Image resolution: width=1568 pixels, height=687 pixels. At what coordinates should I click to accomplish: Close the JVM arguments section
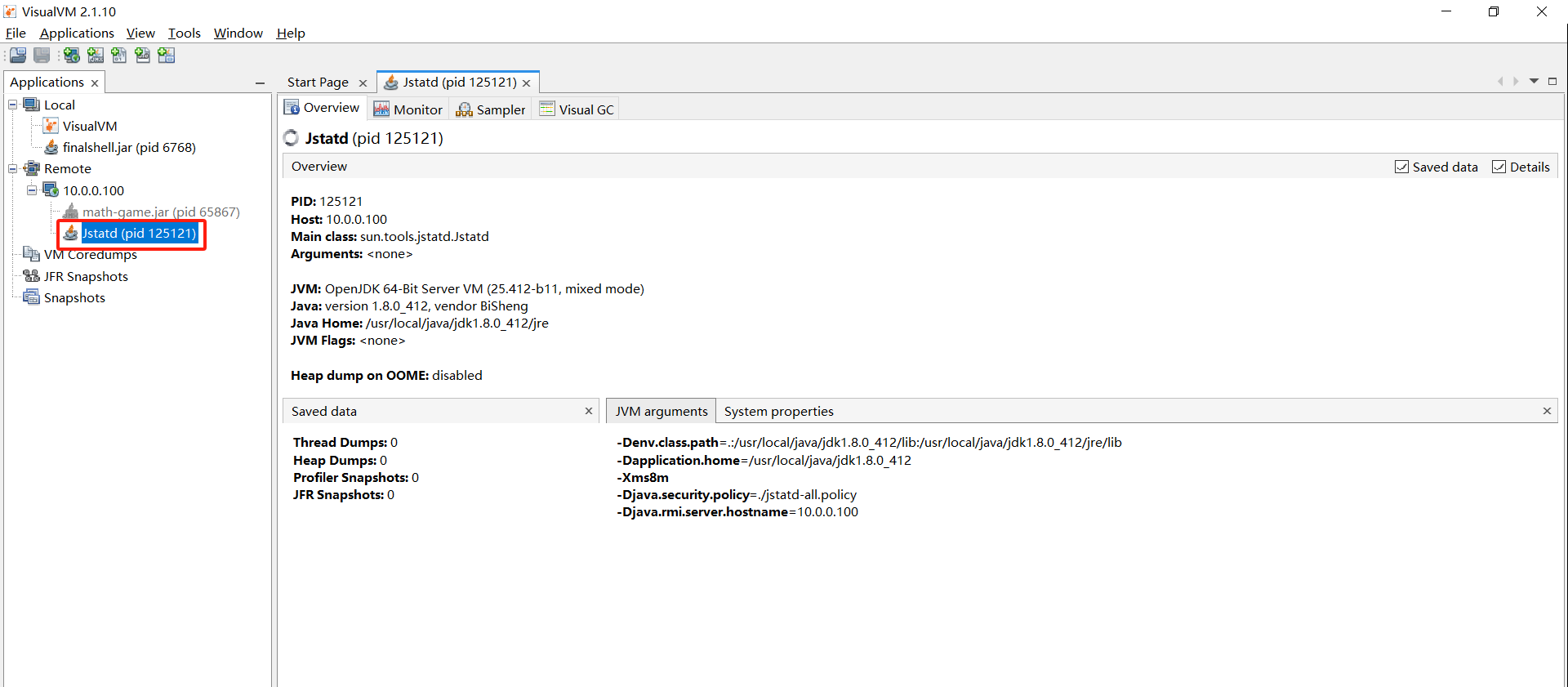click(1547, 411)
